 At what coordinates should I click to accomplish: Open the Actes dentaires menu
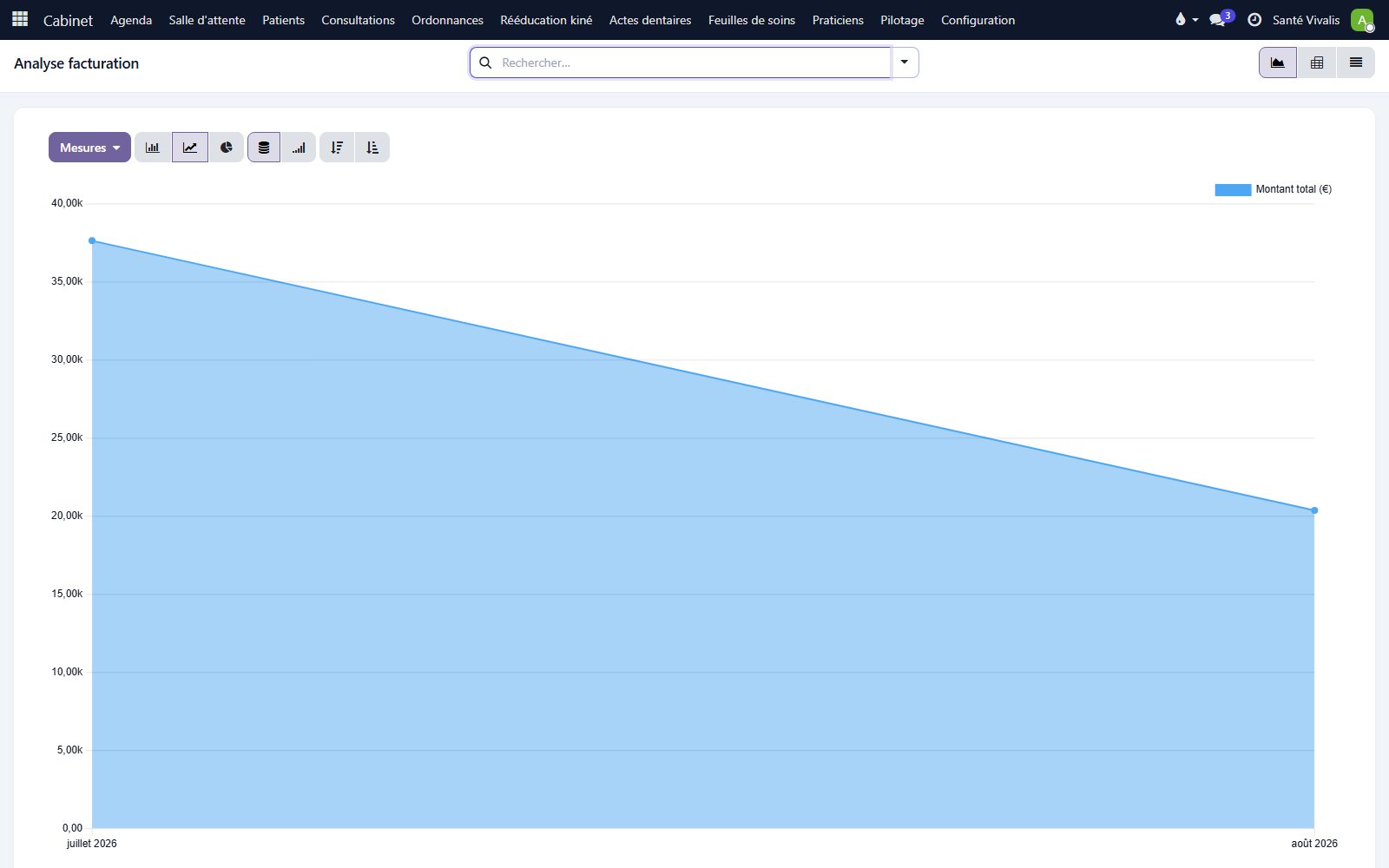650,20
